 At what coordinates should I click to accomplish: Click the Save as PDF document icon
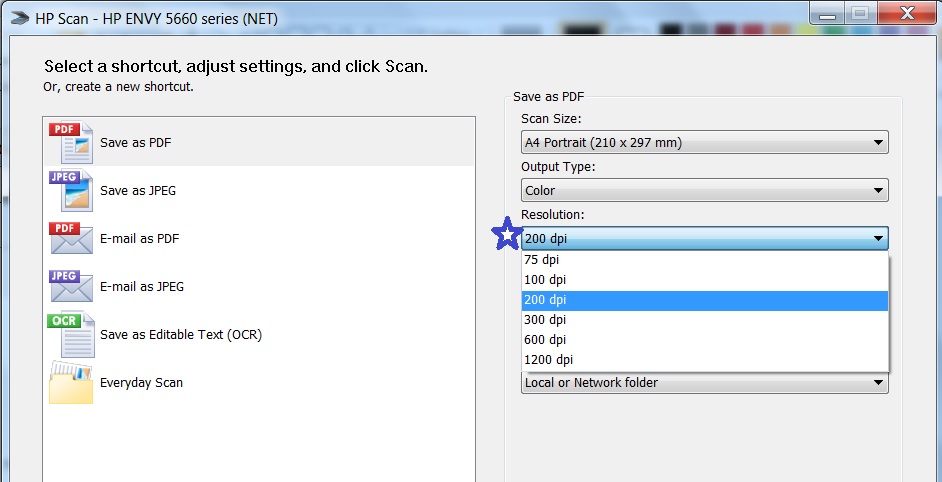[x=71, y=142]
